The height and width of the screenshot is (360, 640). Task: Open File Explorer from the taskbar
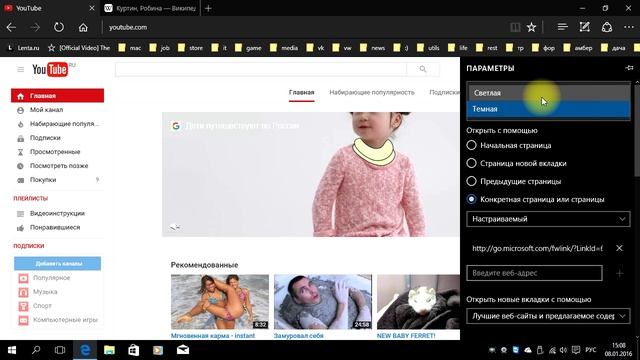(109, 350)
